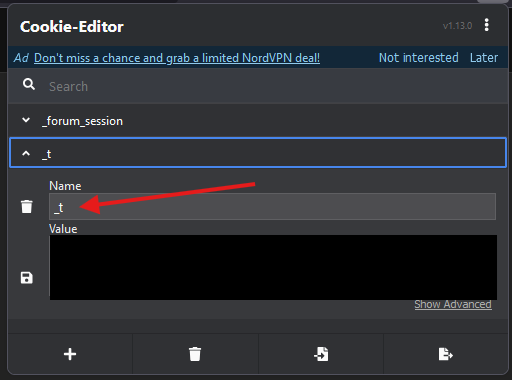Delete all cookies via bottom trash icon
This screenshot has width=512, height=380.
[x=195, y=354]
